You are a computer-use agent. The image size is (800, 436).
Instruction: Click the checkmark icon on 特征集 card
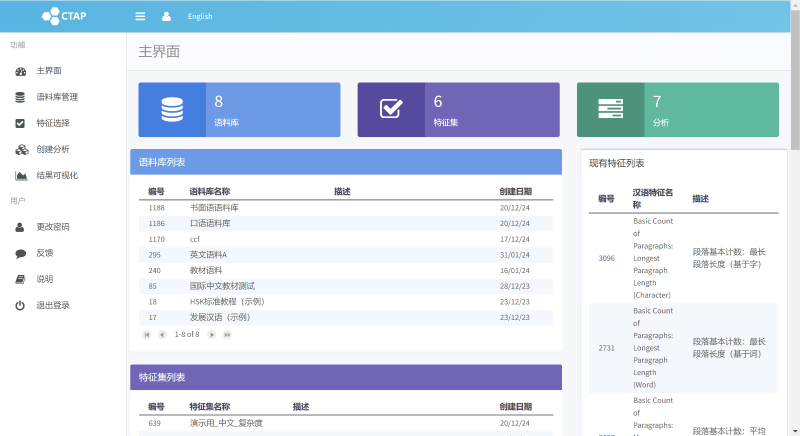click(x=391, y=109)
